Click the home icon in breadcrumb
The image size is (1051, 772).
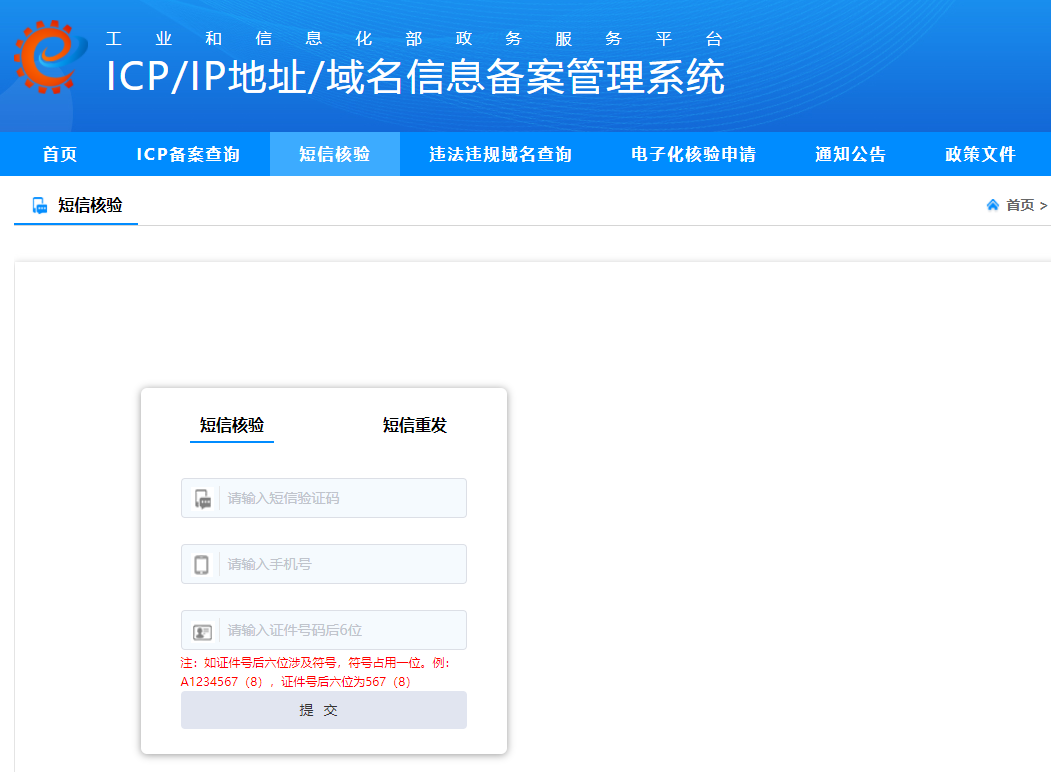(x=992, y=205)
